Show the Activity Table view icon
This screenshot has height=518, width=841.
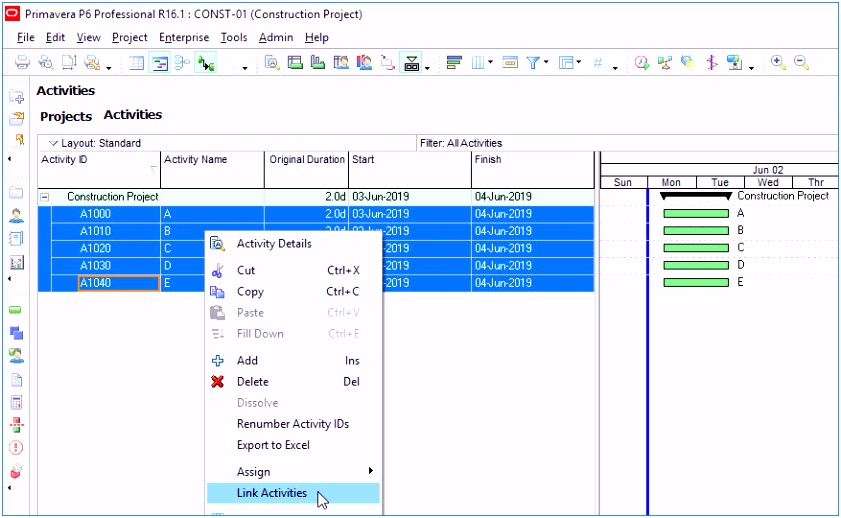click(136, 63)
